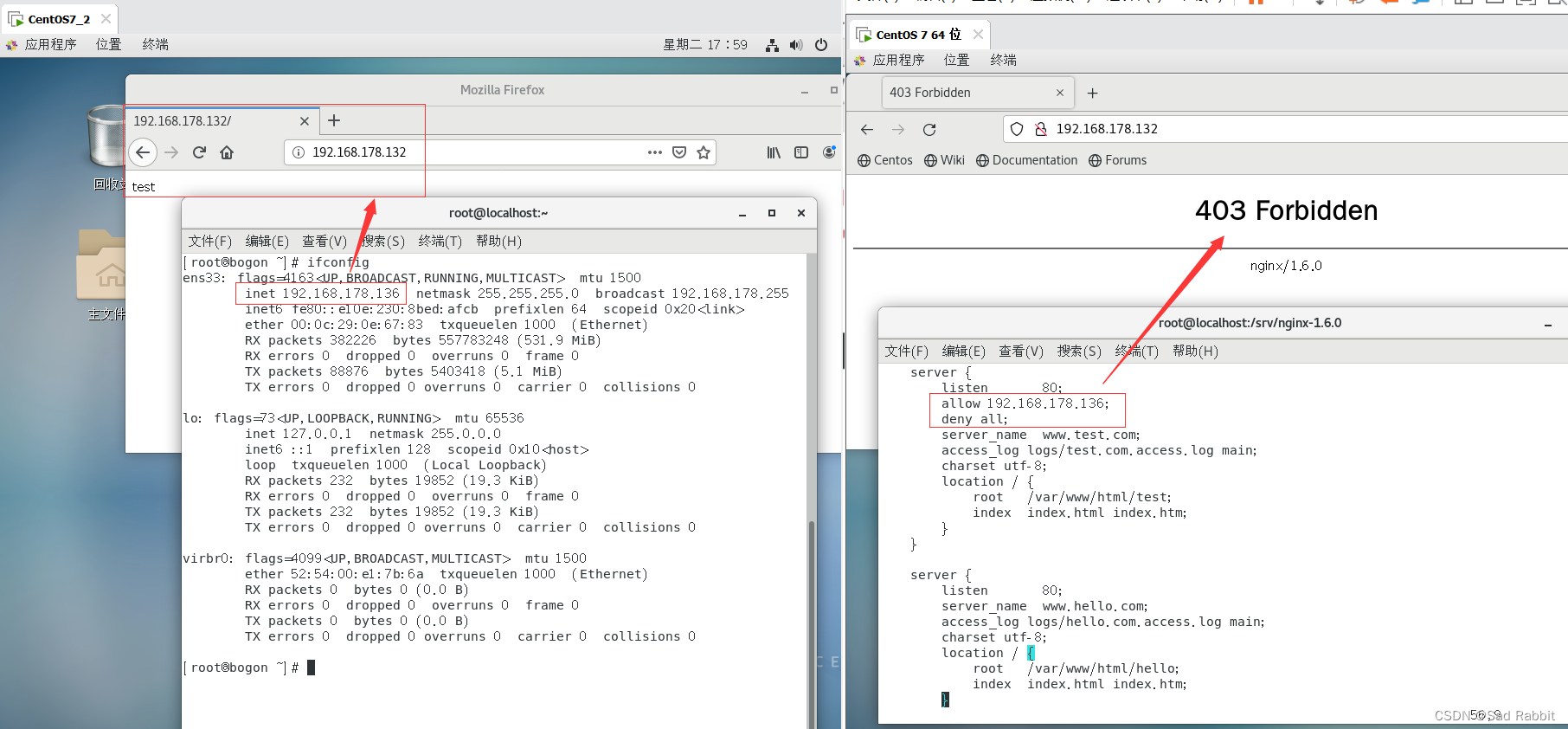Screen dimensions: 1568x729
Task: Click back arrow in right Firefox window
Action: (867, 129)
